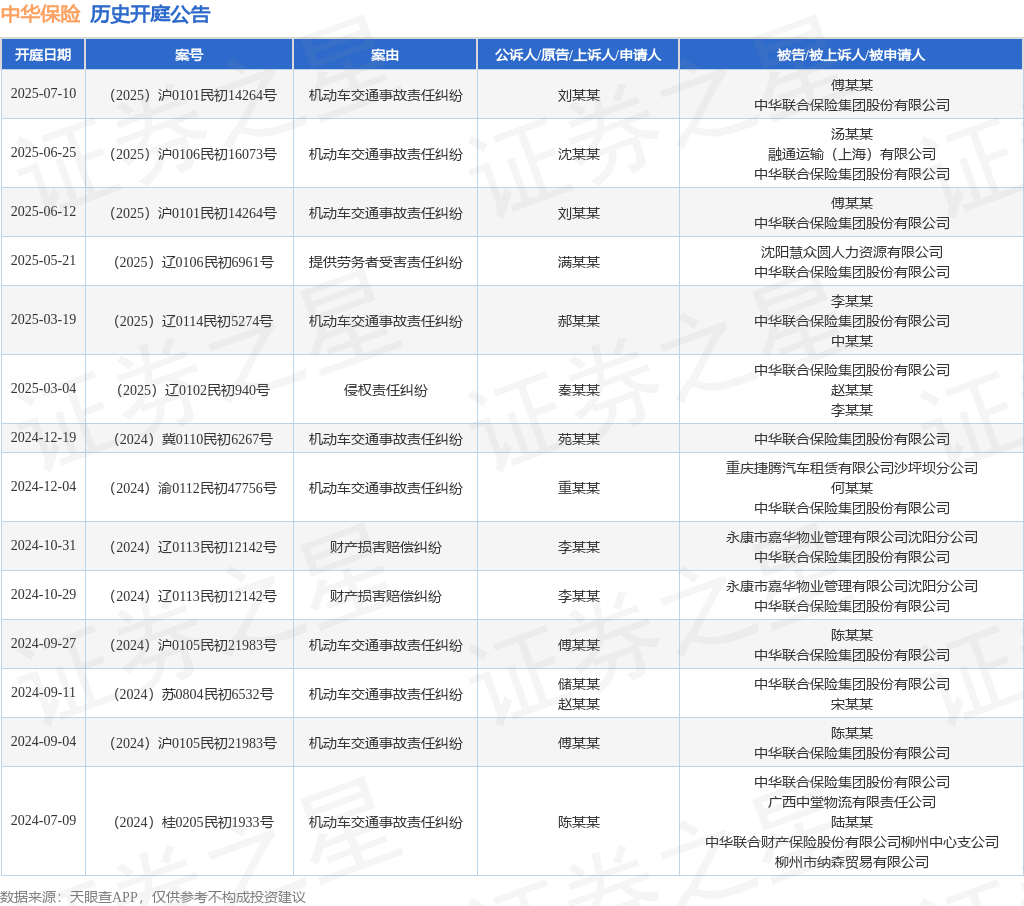Click defendant 中华联合财产保险股份有限公司柳州中心支公司
1024x906 pixels.
click(x=852, y=842)
